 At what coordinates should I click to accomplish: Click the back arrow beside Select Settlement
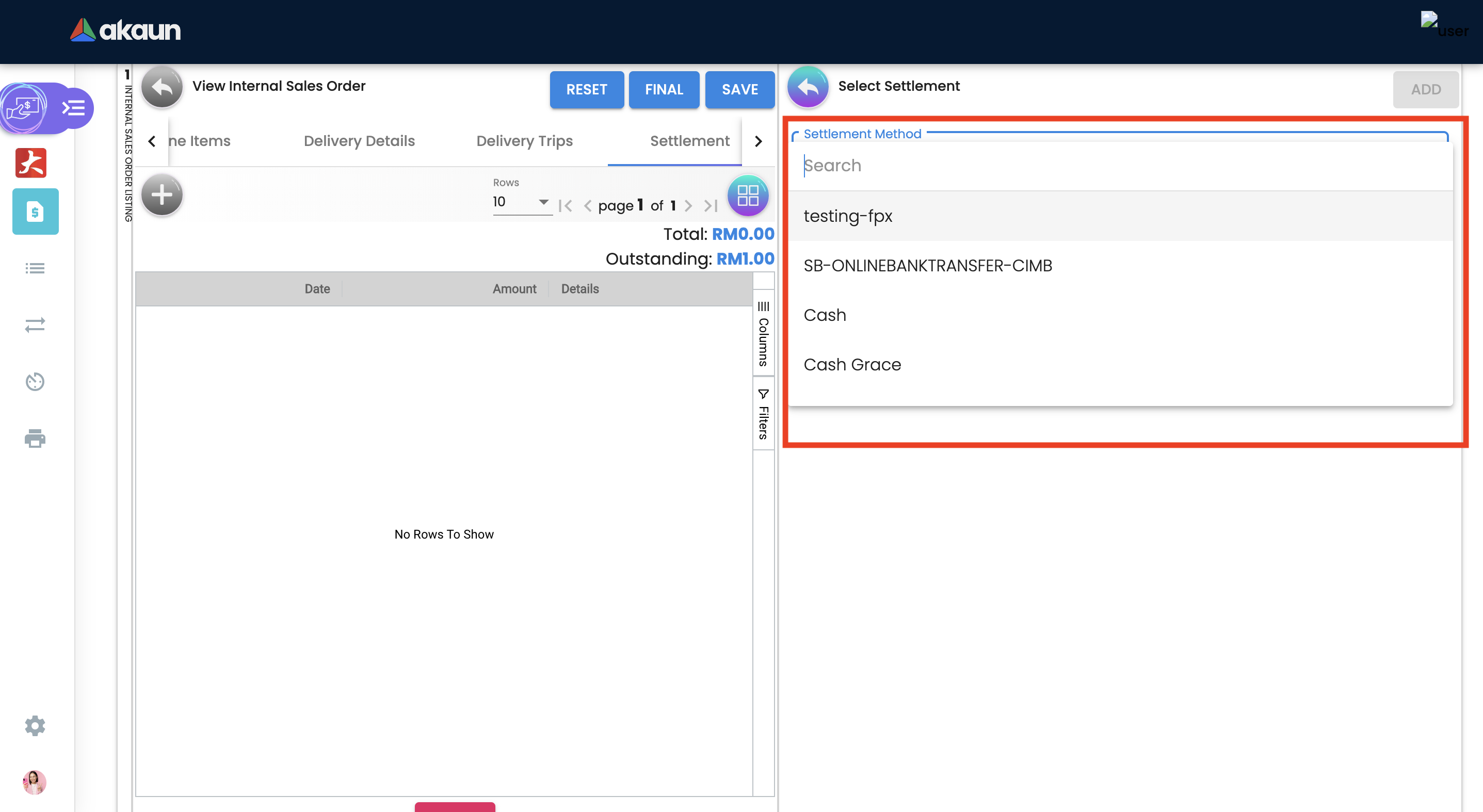(807, 88)
